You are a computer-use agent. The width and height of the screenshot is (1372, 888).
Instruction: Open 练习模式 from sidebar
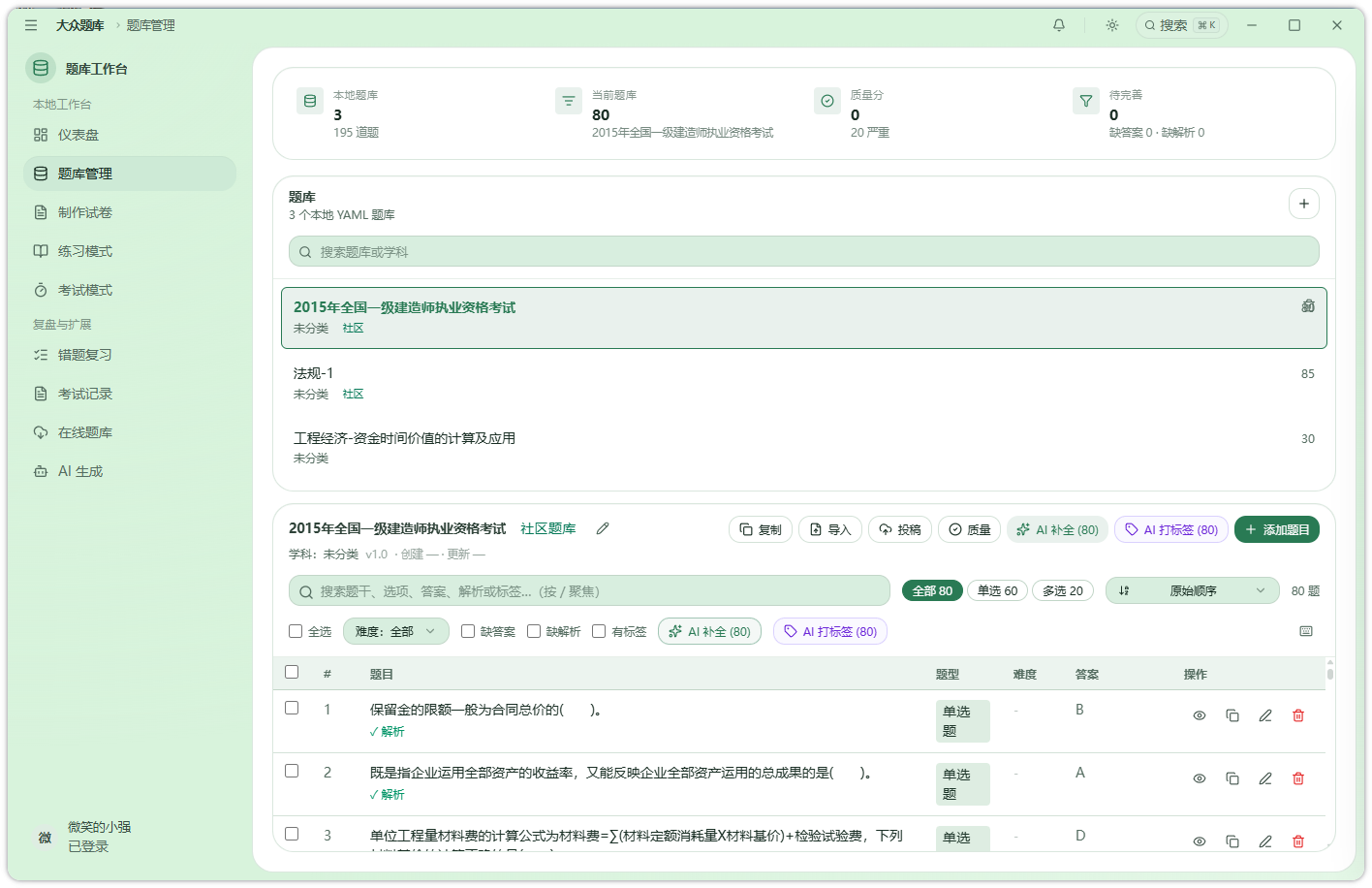(x=130, y=251)
